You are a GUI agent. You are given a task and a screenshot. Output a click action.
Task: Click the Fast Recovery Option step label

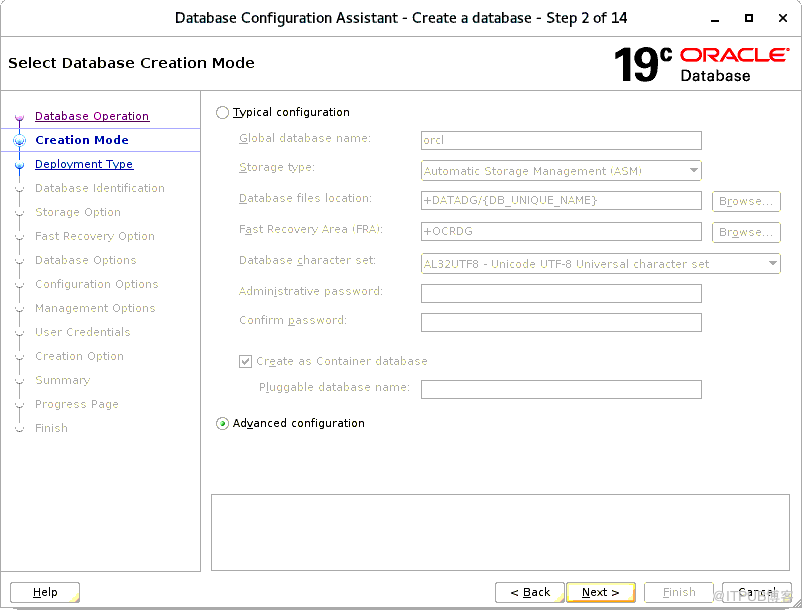[95, 236]
